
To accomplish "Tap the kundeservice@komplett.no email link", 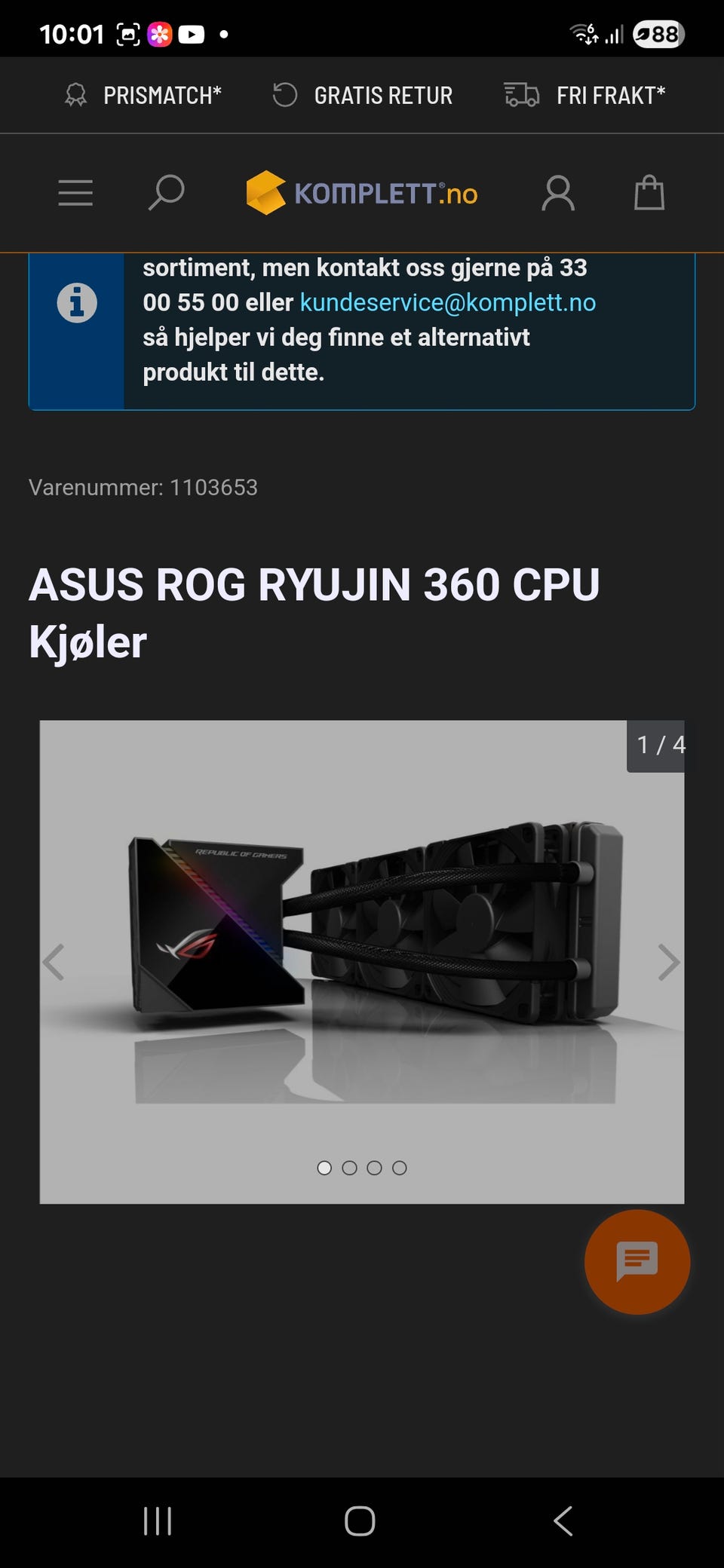I will pyautogui.click(x=448, y=302).
